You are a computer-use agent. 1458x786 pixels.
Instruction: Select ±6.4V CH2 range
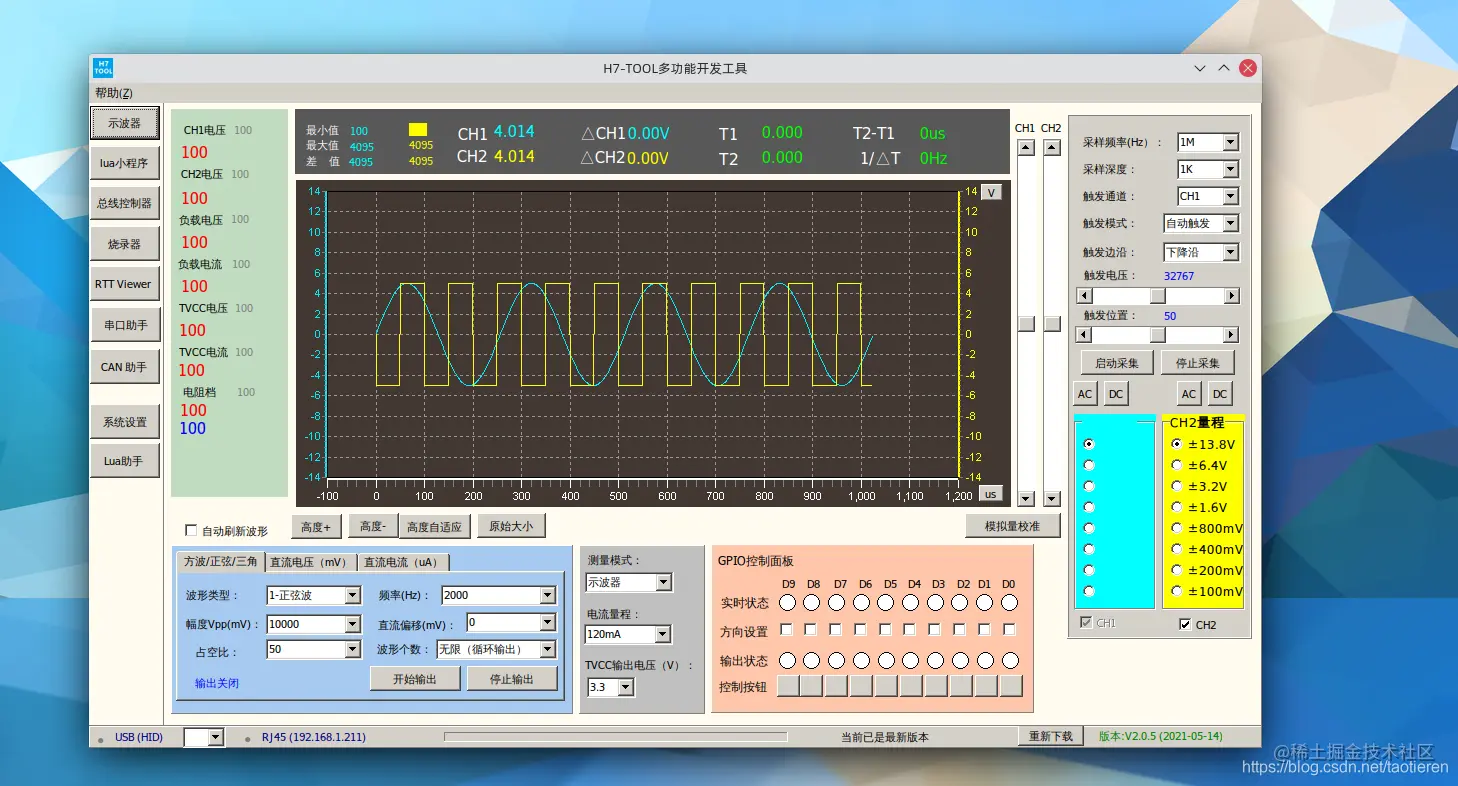point(1177,465)
